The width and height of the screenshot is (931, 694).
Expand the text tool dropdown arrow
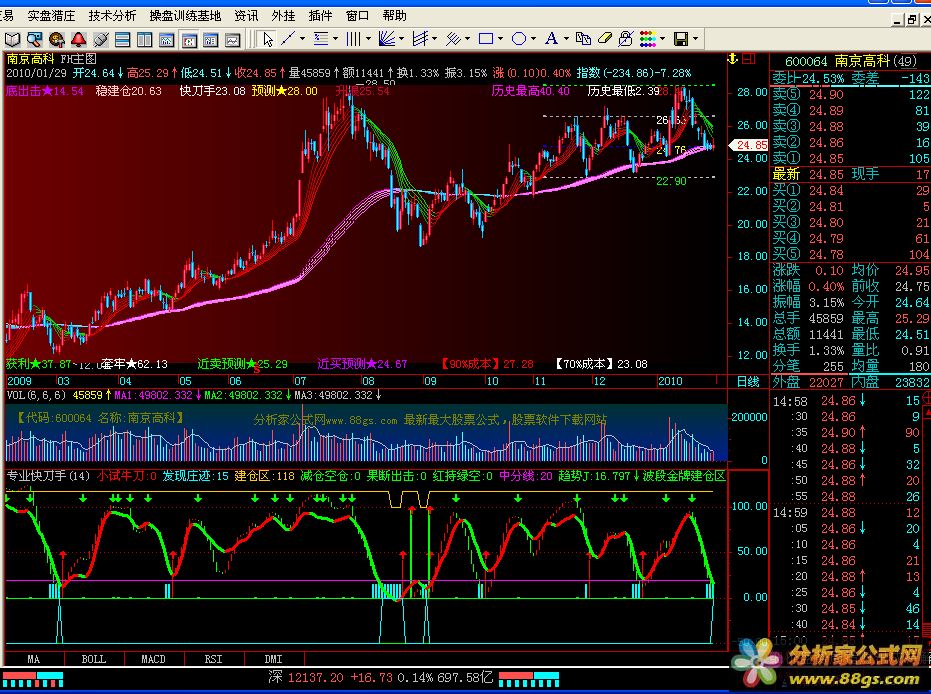[566, 39]
